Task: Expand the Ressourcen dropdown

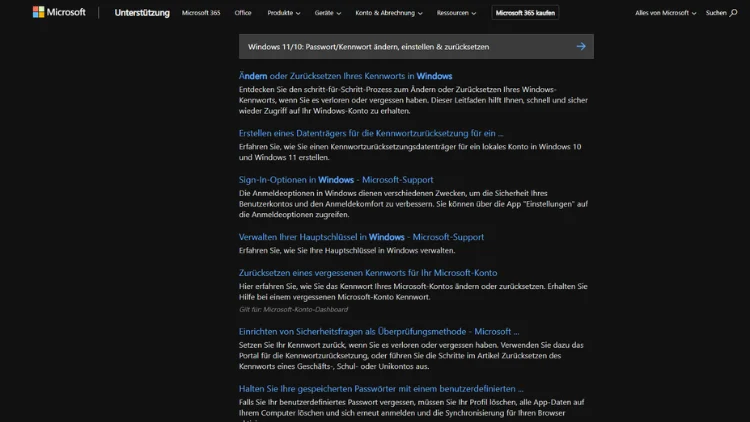Action: pyautogui.click(x=456, y=13)
